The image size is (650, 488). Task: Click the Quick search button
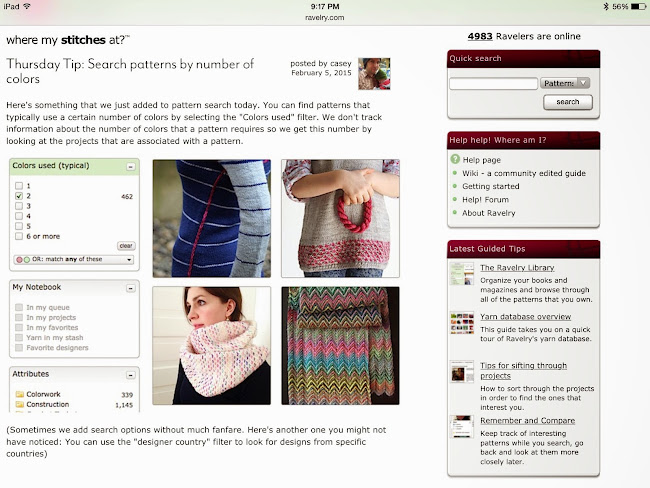coord(568,102)
